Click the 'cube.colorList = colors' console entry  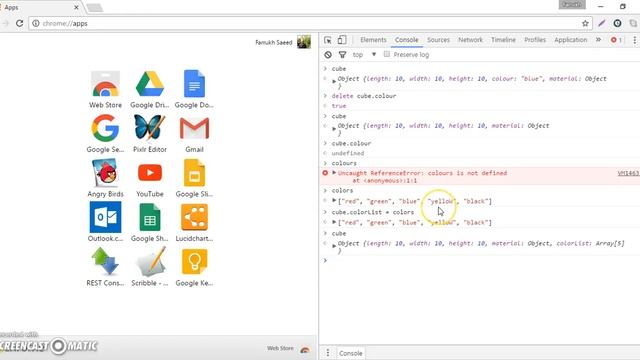[x=373, y=212]
